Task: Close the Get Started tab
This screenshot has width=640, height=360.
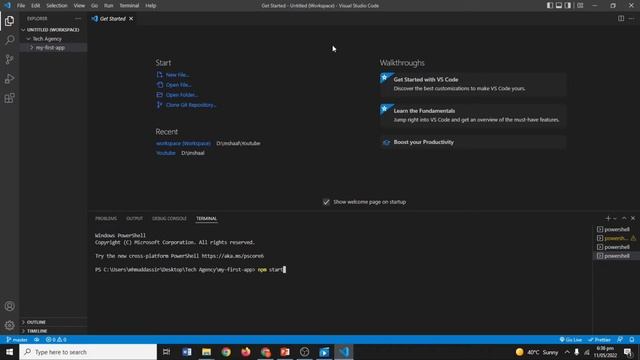Action: pyautogui.click(x=131, y=18)
